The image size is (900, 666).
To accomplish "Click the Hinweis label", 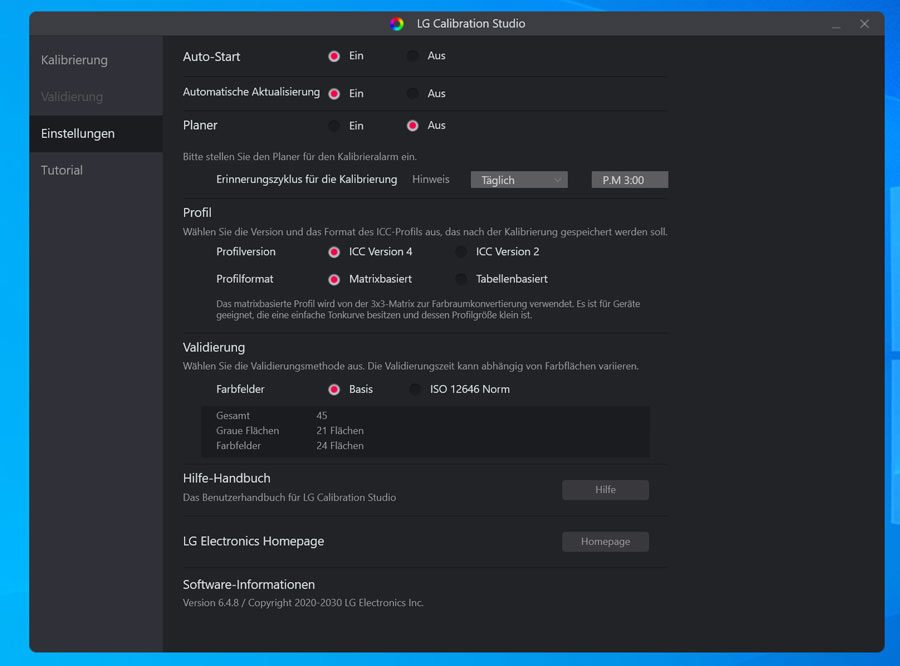I will tap(430, 179).
